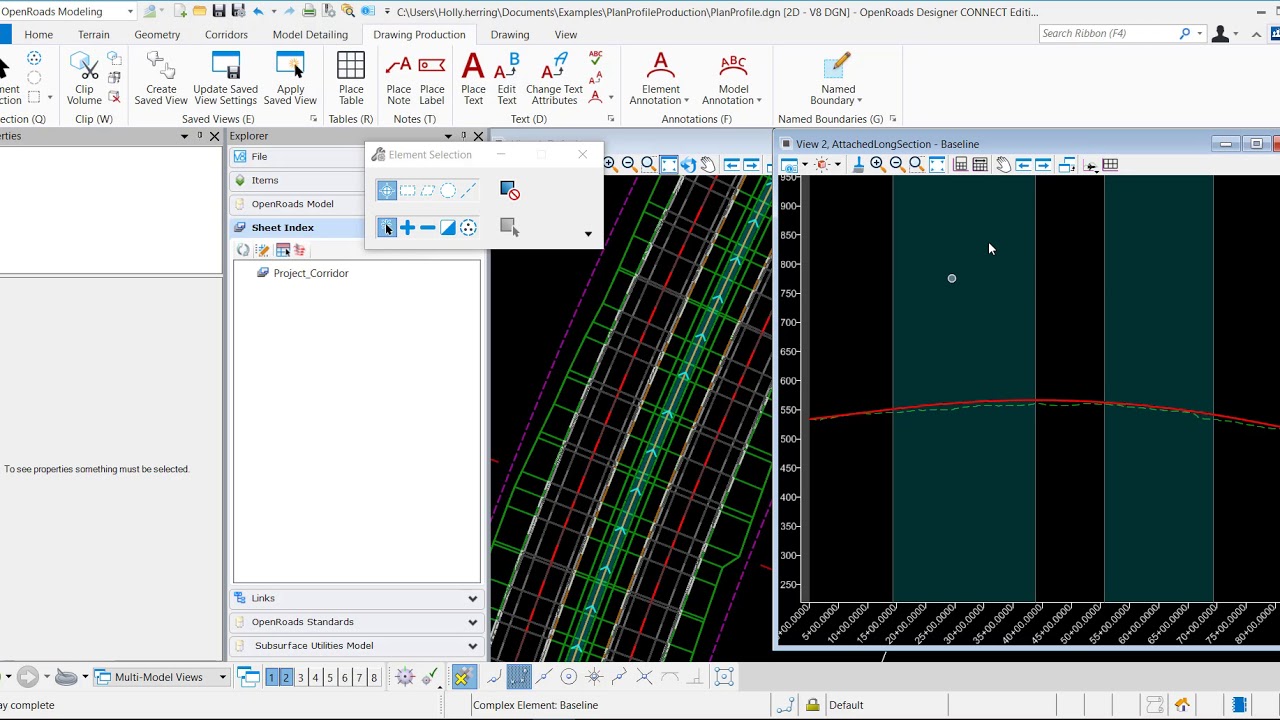
Task: Click the Pan View hand icon in View 2
Action: click(1003, 165)
